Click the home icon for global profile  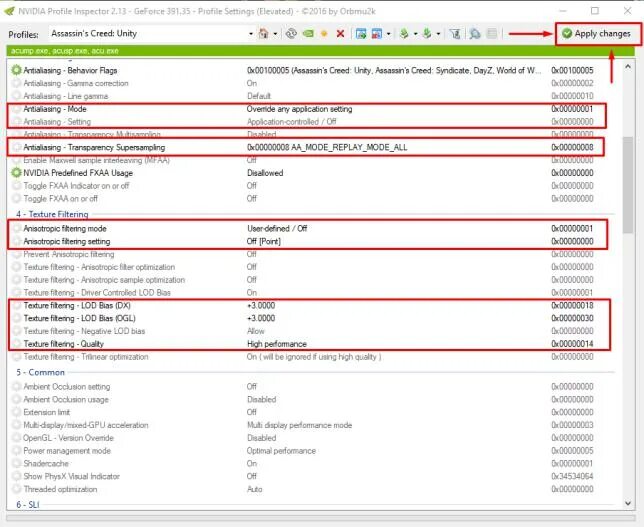(263, 34)
